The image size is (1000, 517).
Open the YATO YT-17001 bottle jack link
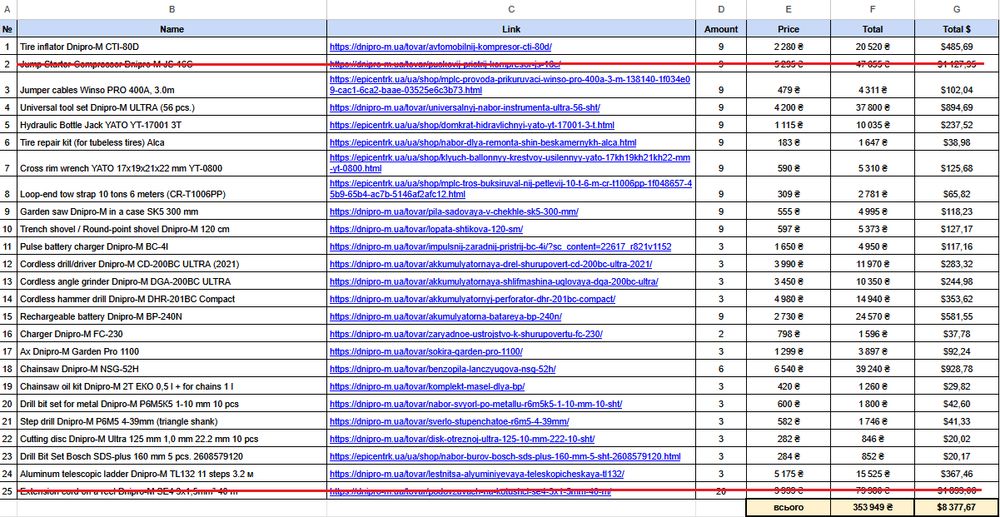(472, 125)
